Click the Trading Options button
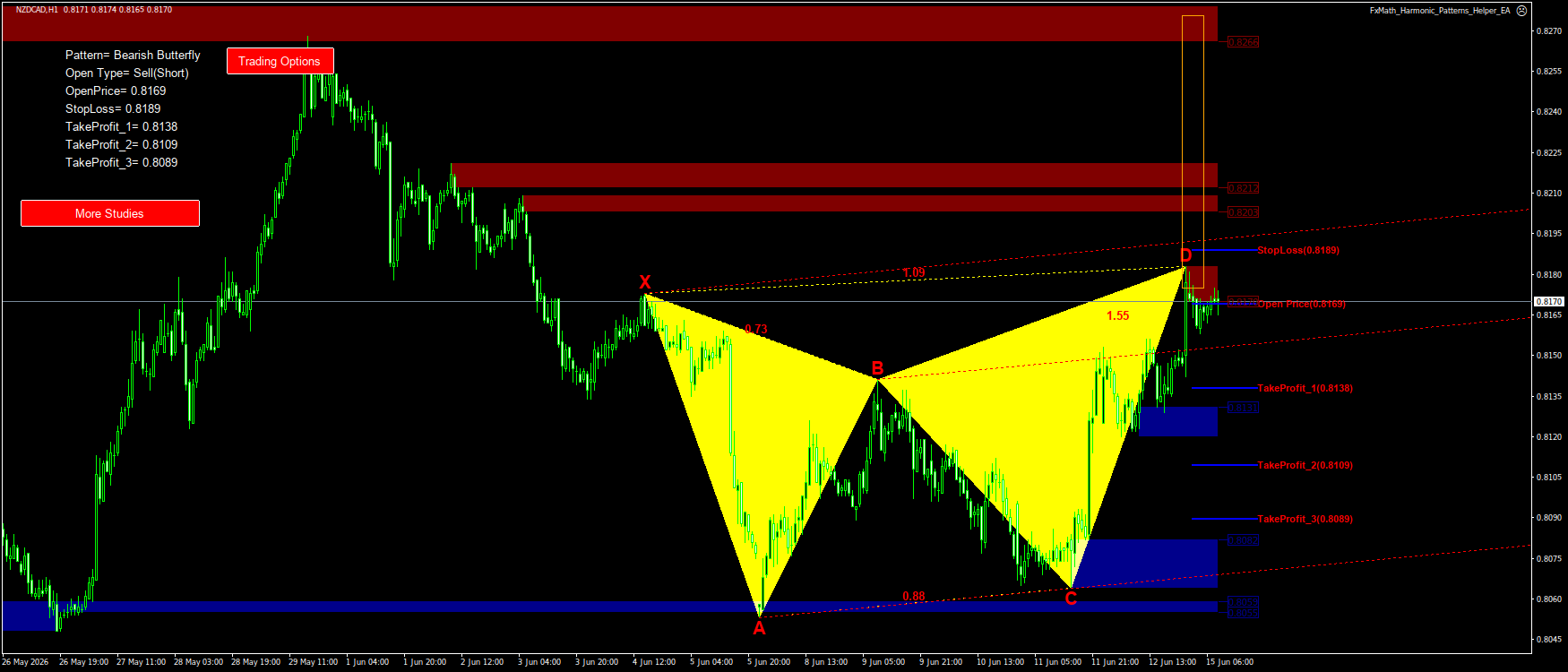Viewport: 1568px width, 672px height. (x=280, y=61)
